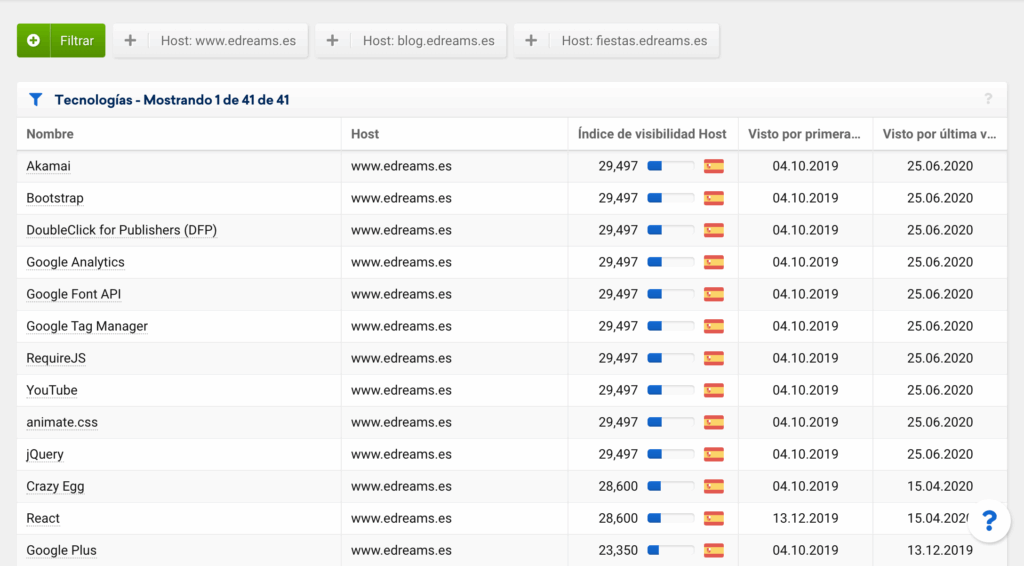Open the Google Tag Manager link
Screen dimensions: 1024x566
[x=87, y=326]
